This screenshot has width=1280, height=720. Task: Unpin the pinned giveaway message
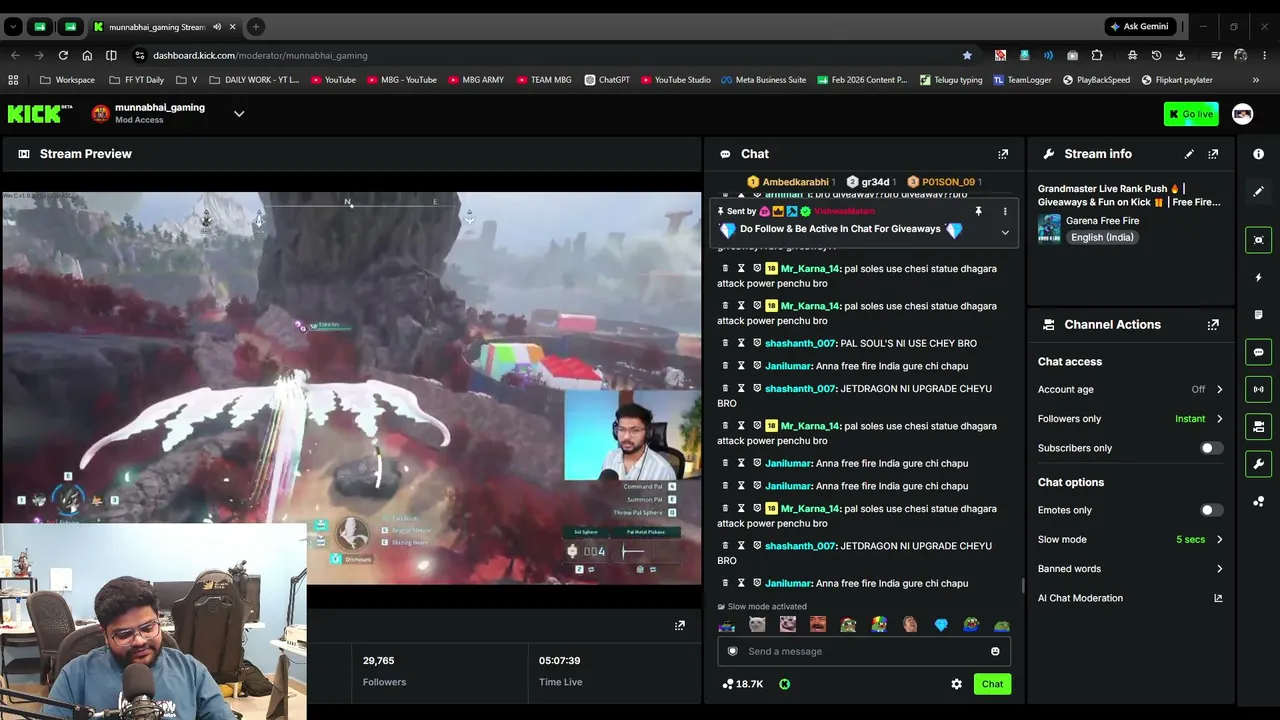pos(979,212)
